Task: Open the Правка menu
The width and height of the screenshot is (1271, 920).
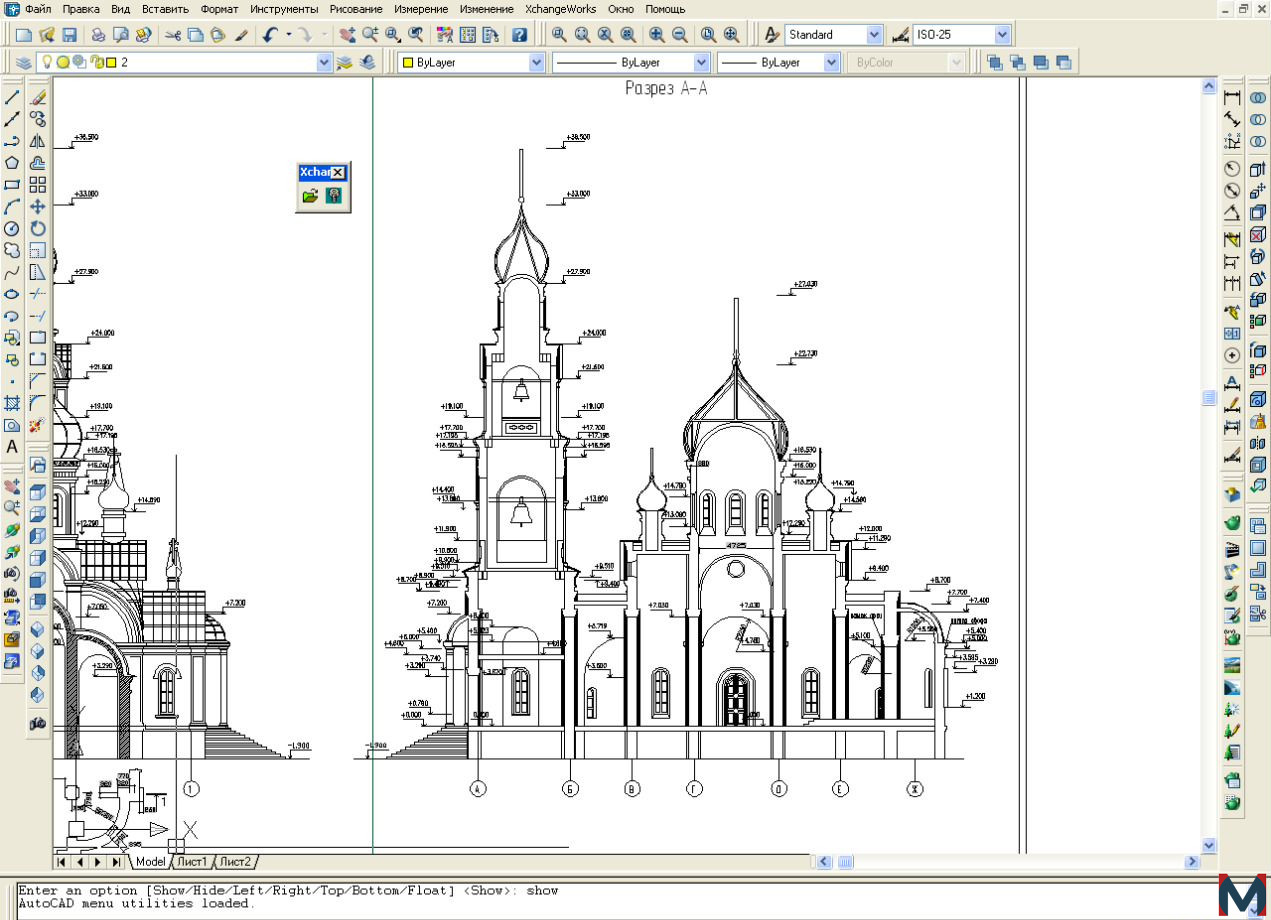Action: pos(81,9)
